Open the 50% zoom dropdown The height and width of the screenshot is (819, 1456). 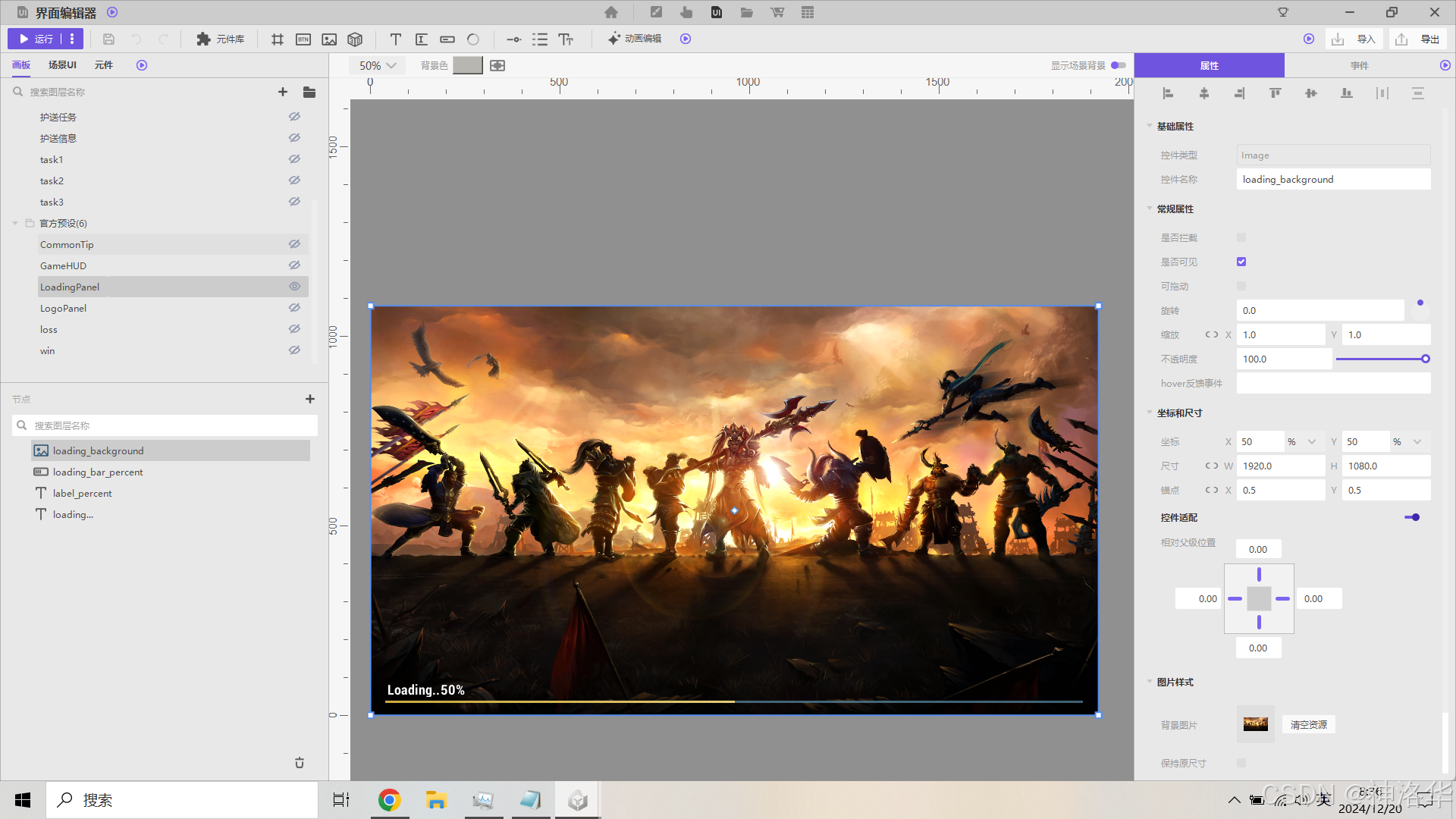(x=377, y=65)
